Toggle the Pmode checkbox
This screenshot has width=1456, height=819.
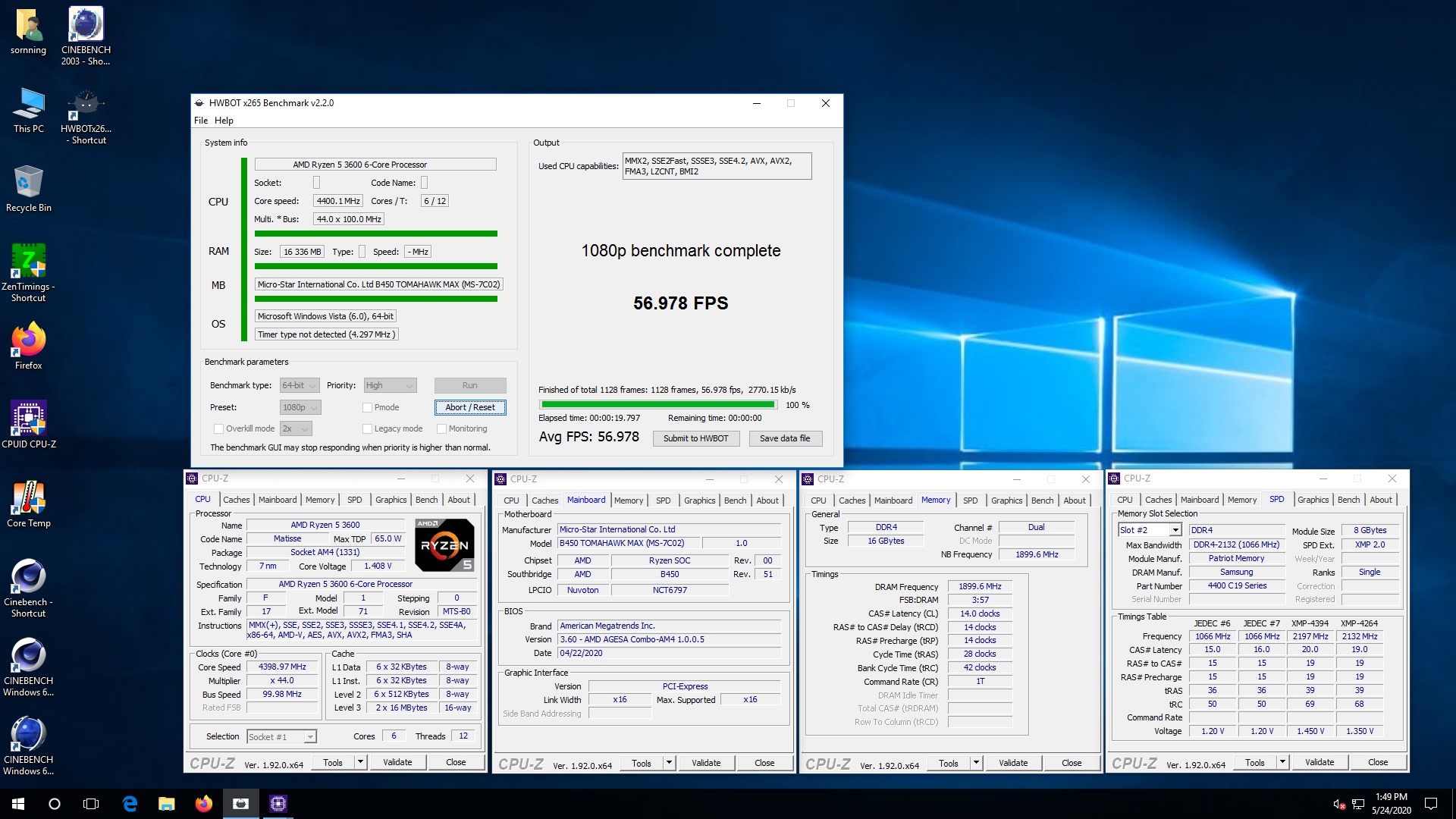coord(368,407)
